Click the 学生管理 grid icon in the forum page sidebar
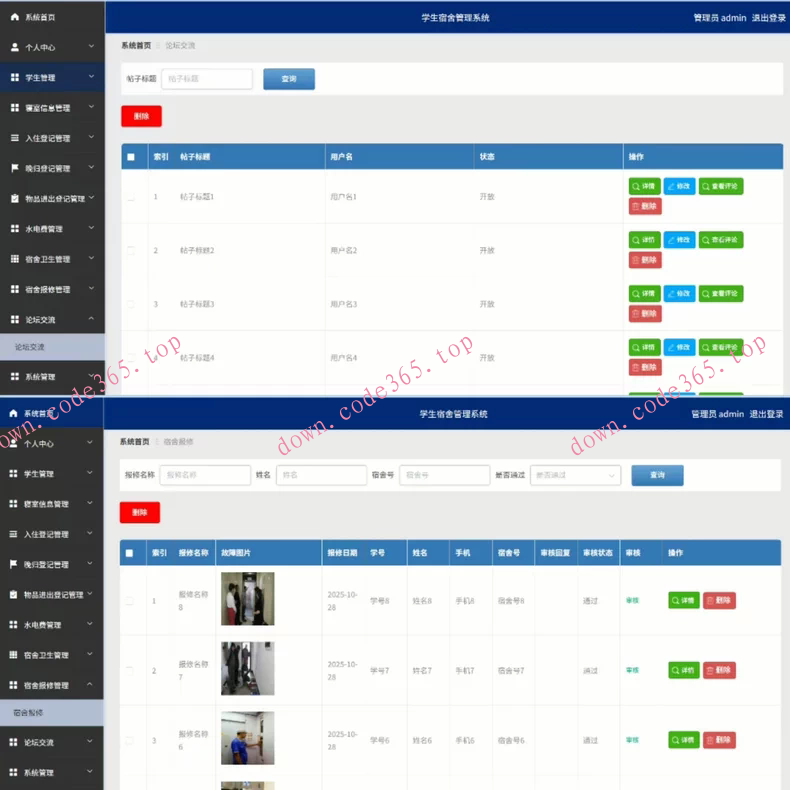The image size is (790, 790). coord(15,78)
